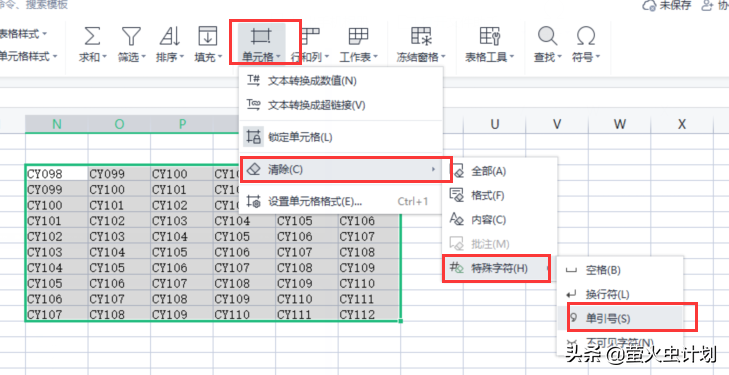Click cell containing CY112
This screenshot has height=375, width=729.
pos(369,314)
